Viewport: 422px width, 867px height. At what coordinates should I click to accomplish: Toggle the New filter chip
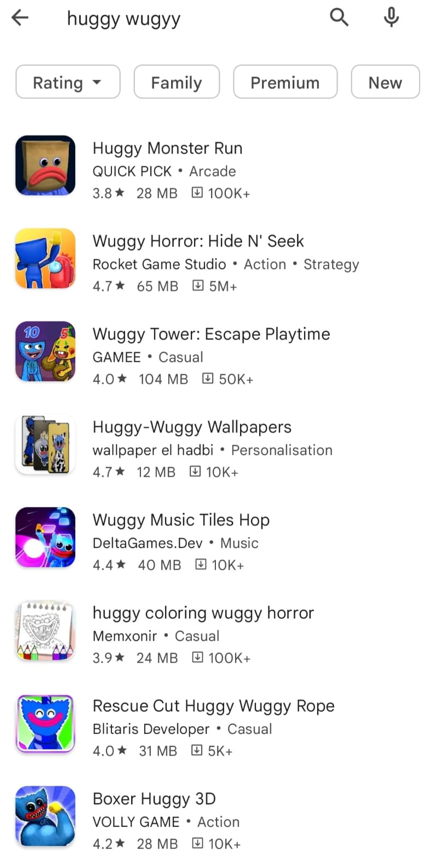coord(385,82)
